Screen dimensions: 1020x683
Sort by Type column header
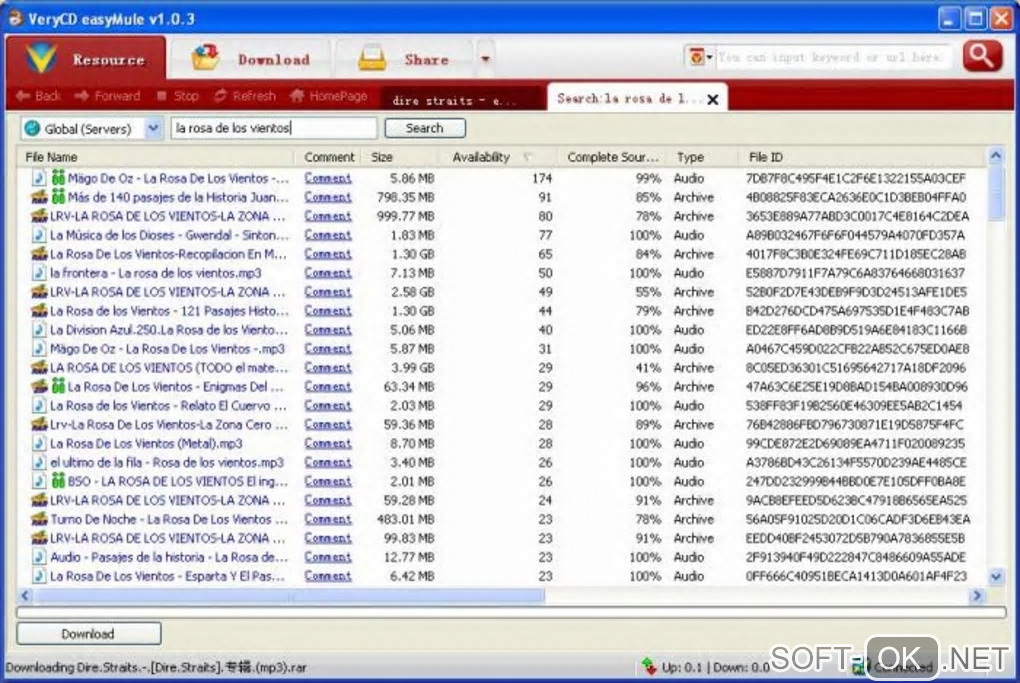click(x=703, y=157)
